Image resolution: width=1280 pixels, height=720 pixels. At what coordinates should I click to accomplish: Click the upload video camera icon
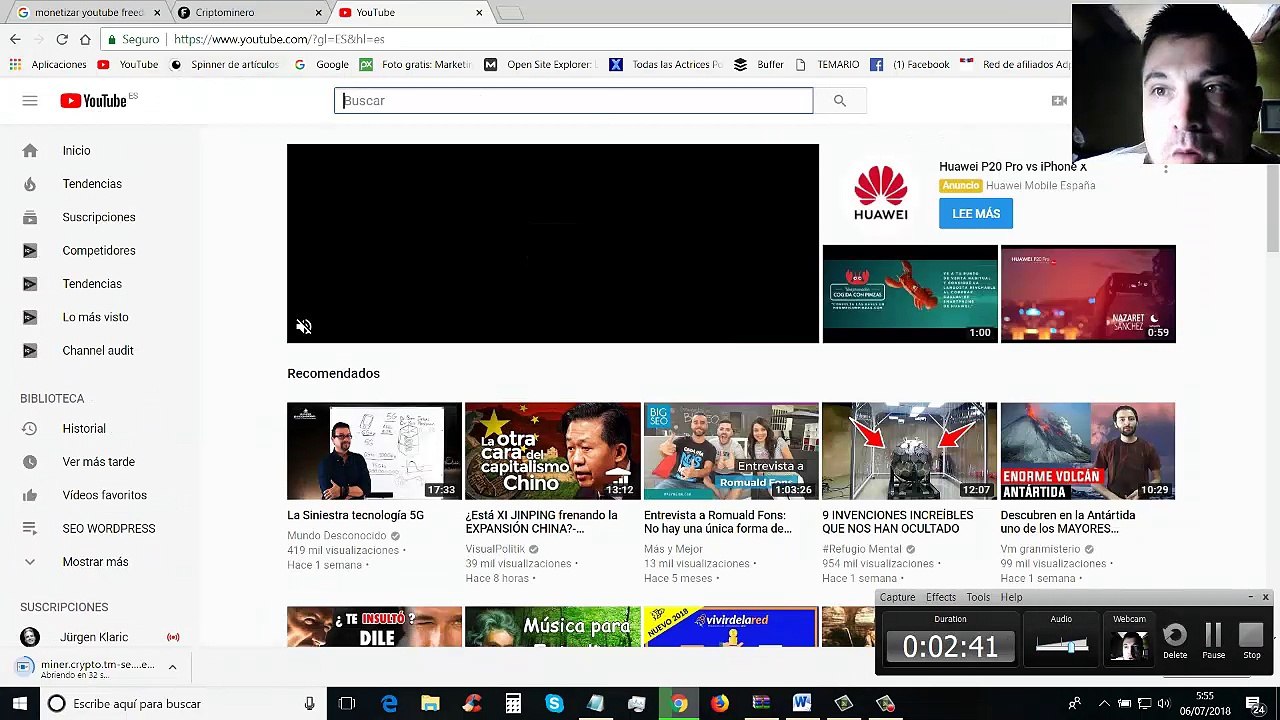(1059, 101)
